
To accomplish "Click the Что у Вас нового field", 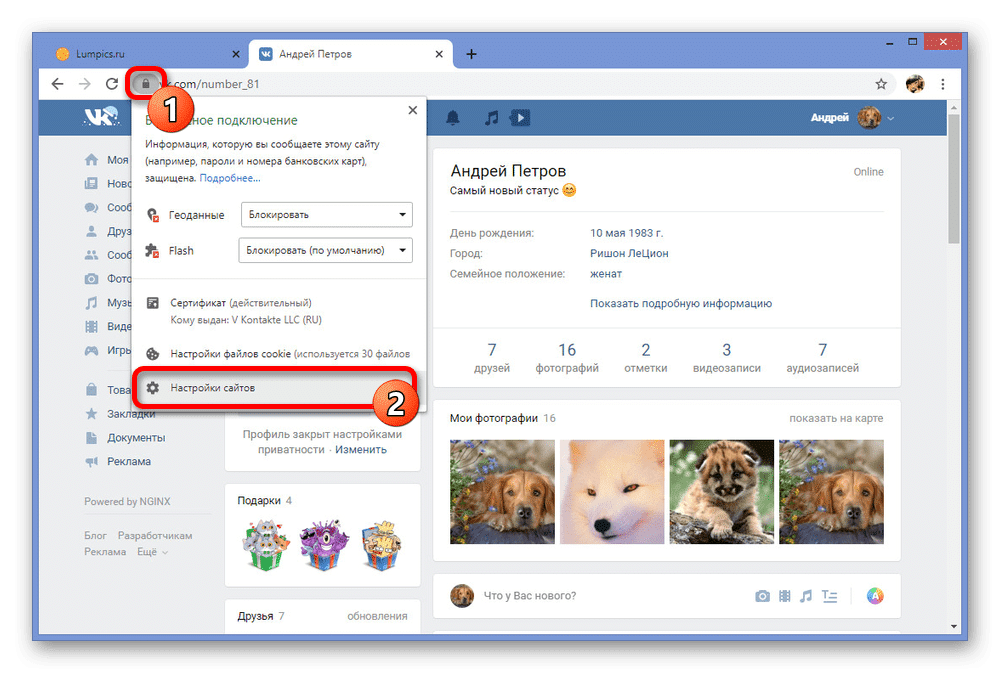I will coord(600,596).
